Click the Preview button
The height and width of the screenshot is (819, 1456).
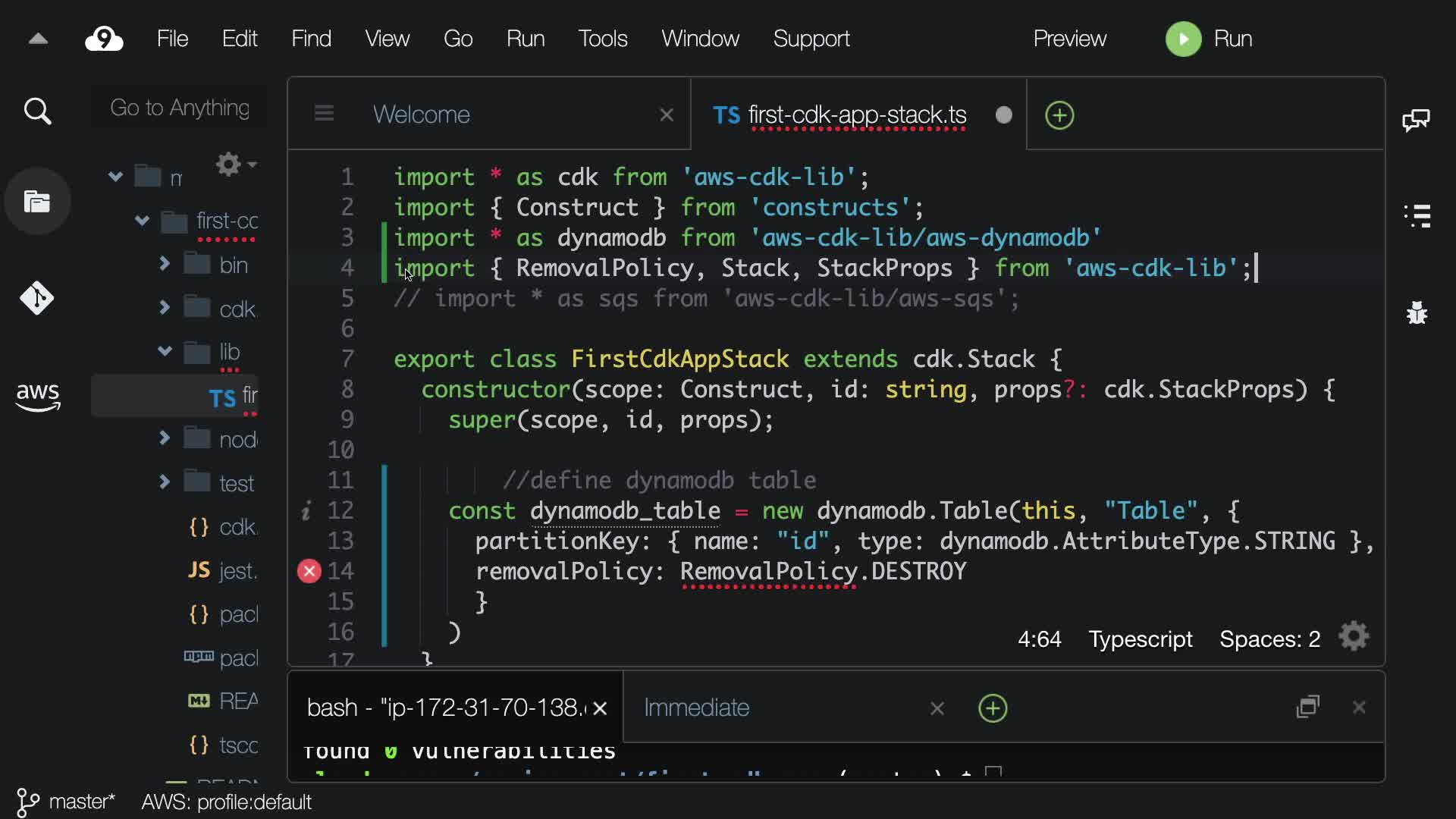coord(1069,39)
